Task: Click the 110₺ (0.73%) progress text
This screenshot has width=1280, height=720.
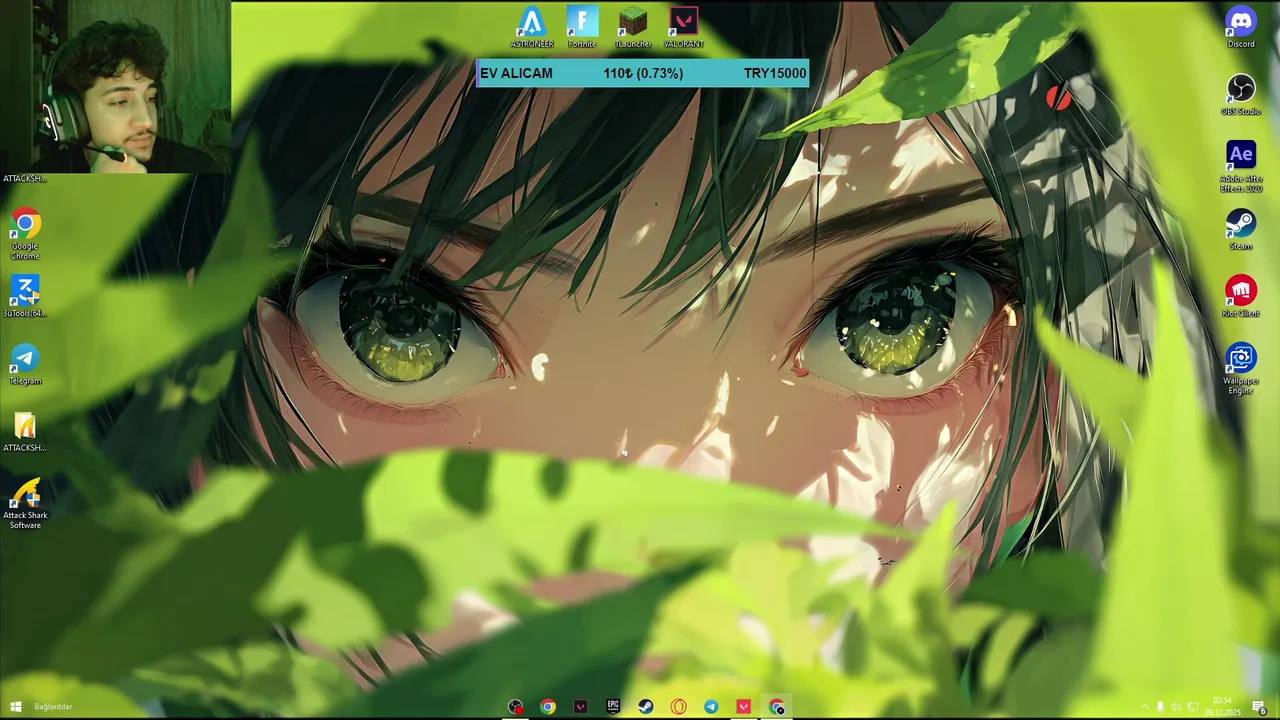Action: [643, 73]
